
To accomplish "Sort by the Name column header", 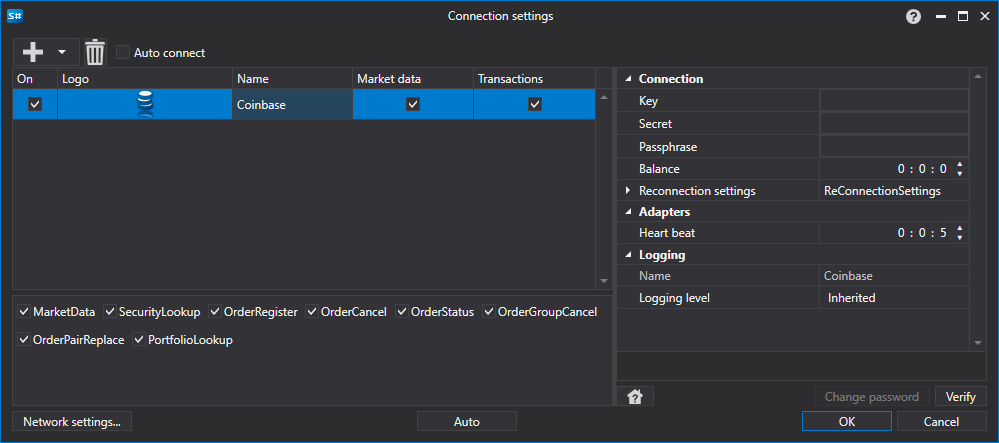I will click(292, 79).
